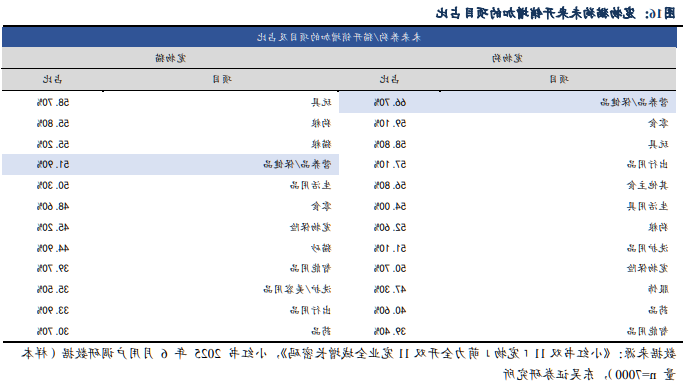Select the "51.10%" cell
The image size is (684, 388).
(x=390, y=248)
